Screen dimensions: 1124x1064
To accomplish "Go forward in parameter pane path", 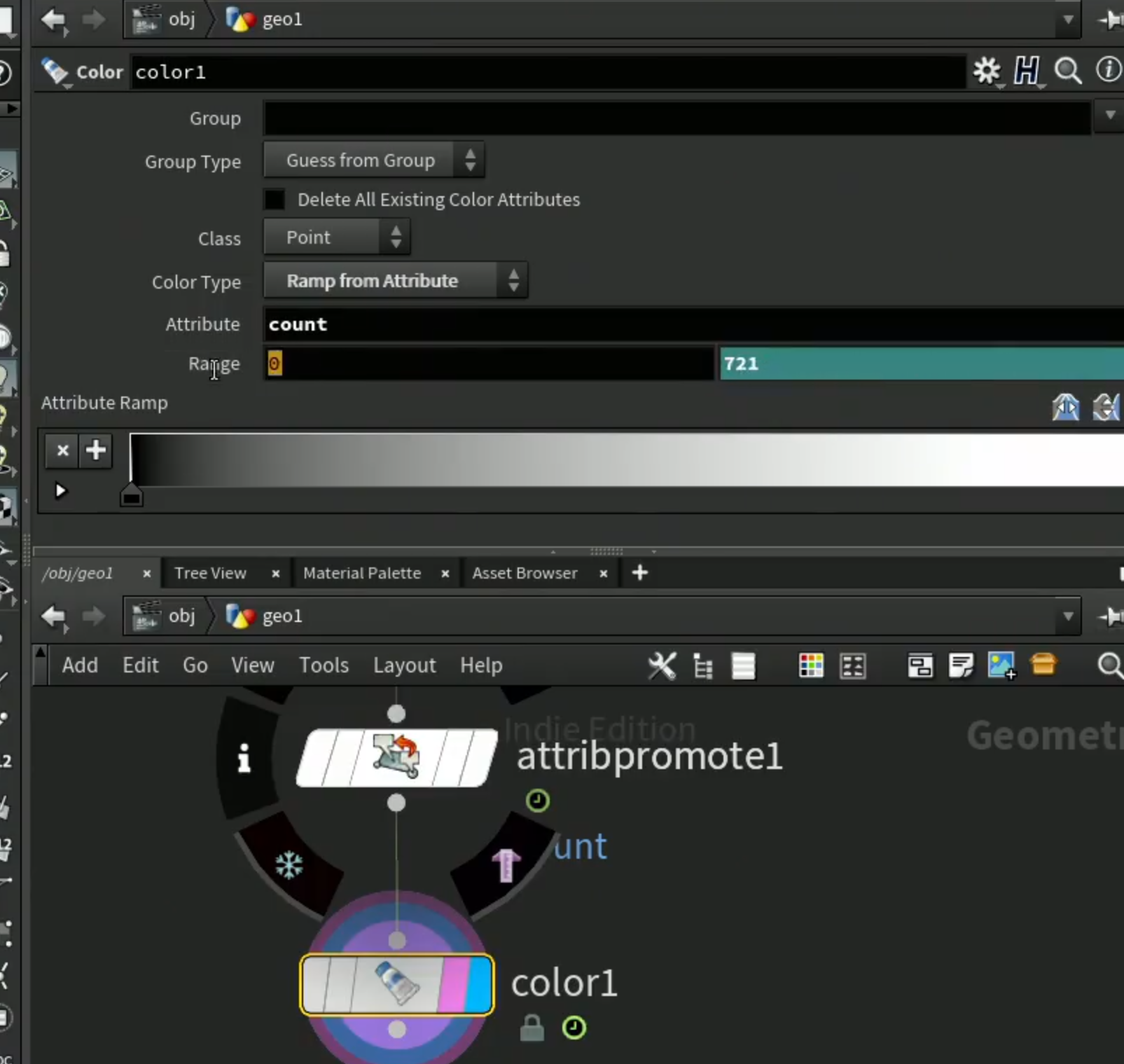I will pos(92,20).
